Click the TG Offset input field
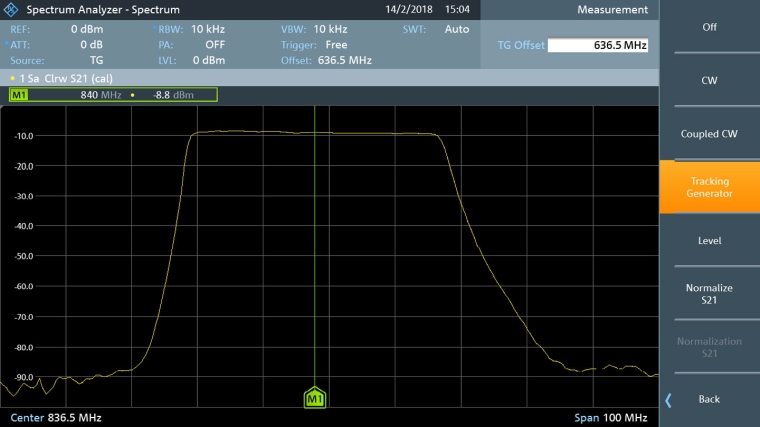Image resolution: width=760 pixels, height=427 pixels. [598, 45]
